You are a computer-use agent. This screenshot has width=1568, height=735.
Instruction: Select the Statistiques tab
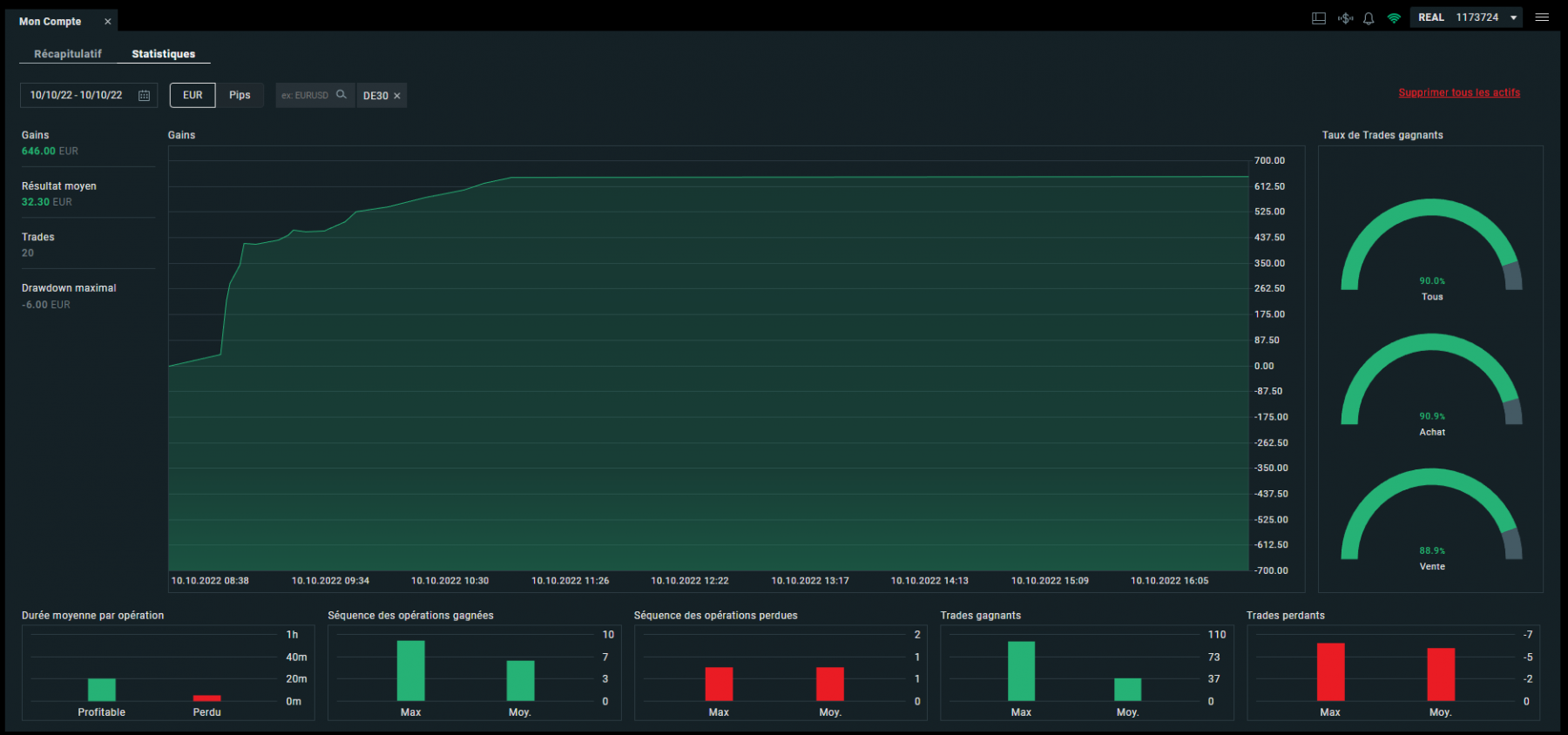[164, 54]
